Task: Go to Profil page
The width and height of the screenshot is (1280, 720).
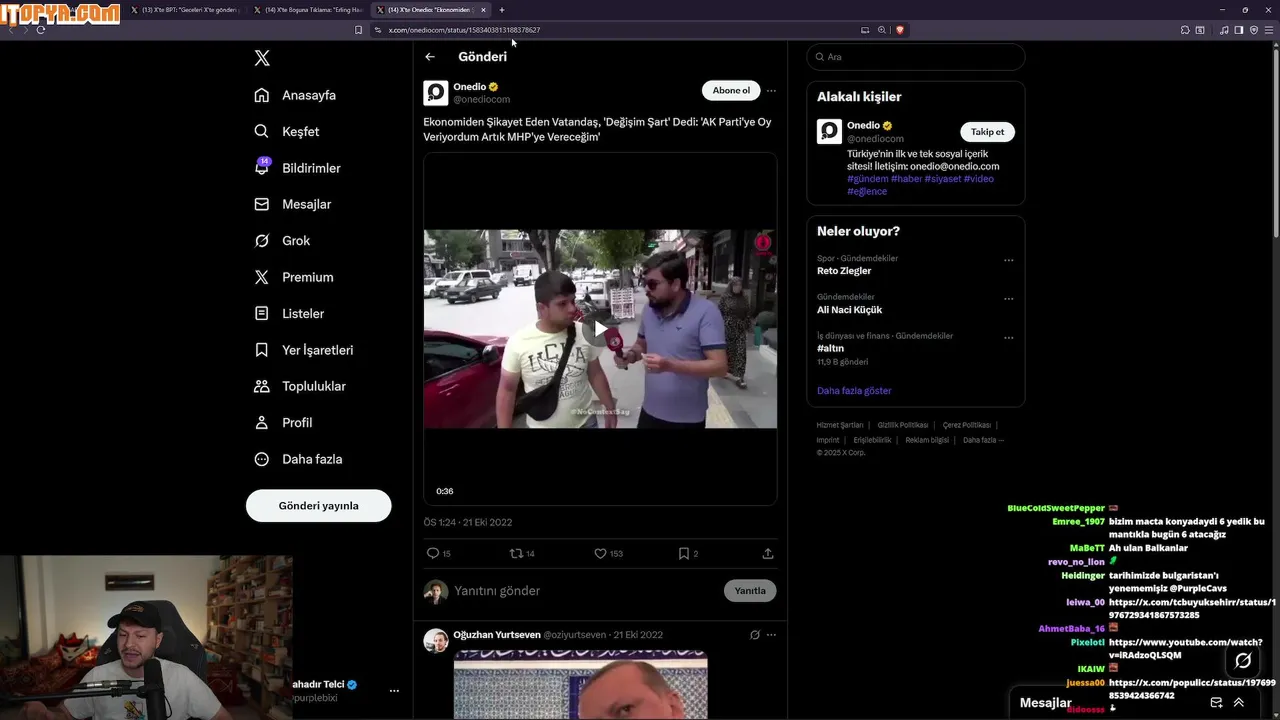Action: tap(283, 423)
